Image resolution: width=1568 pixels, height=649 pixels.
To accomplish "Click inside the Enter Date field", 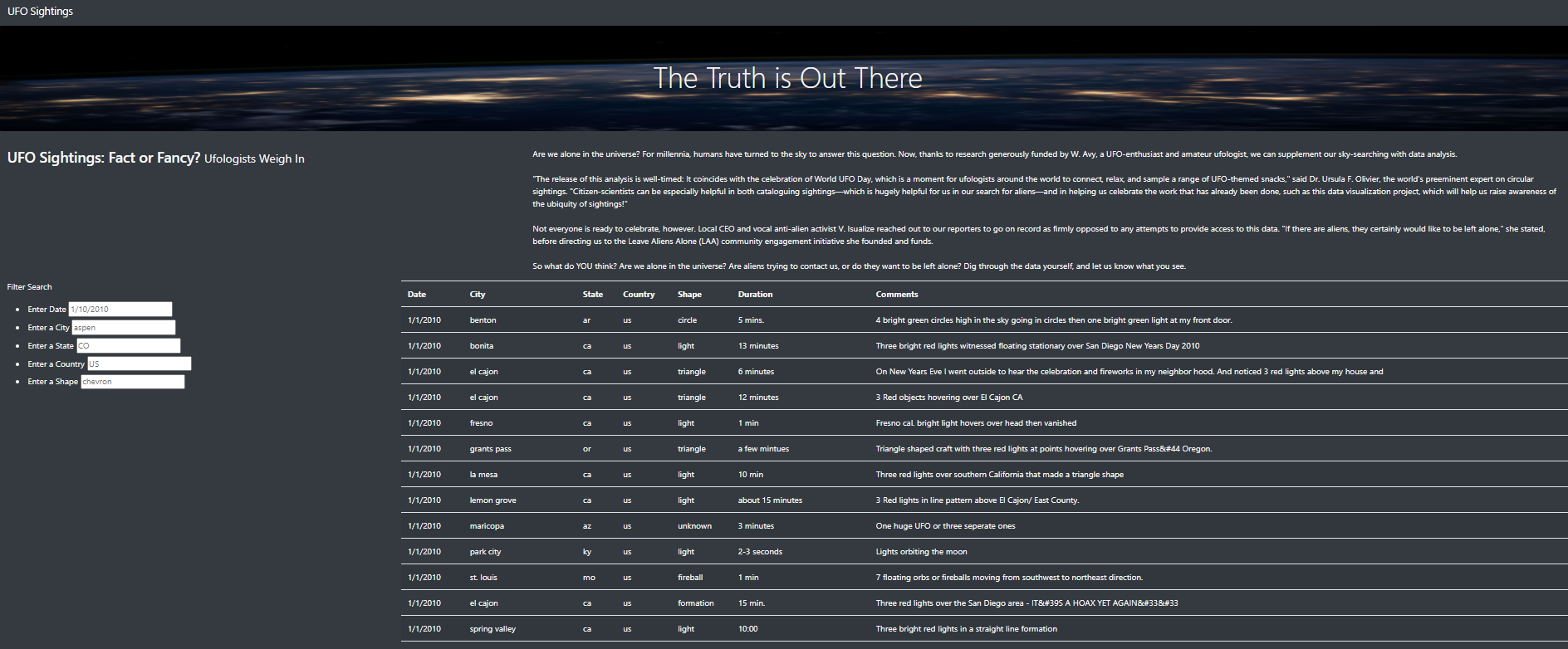I will pyautogui.click(x=120, y=309).
